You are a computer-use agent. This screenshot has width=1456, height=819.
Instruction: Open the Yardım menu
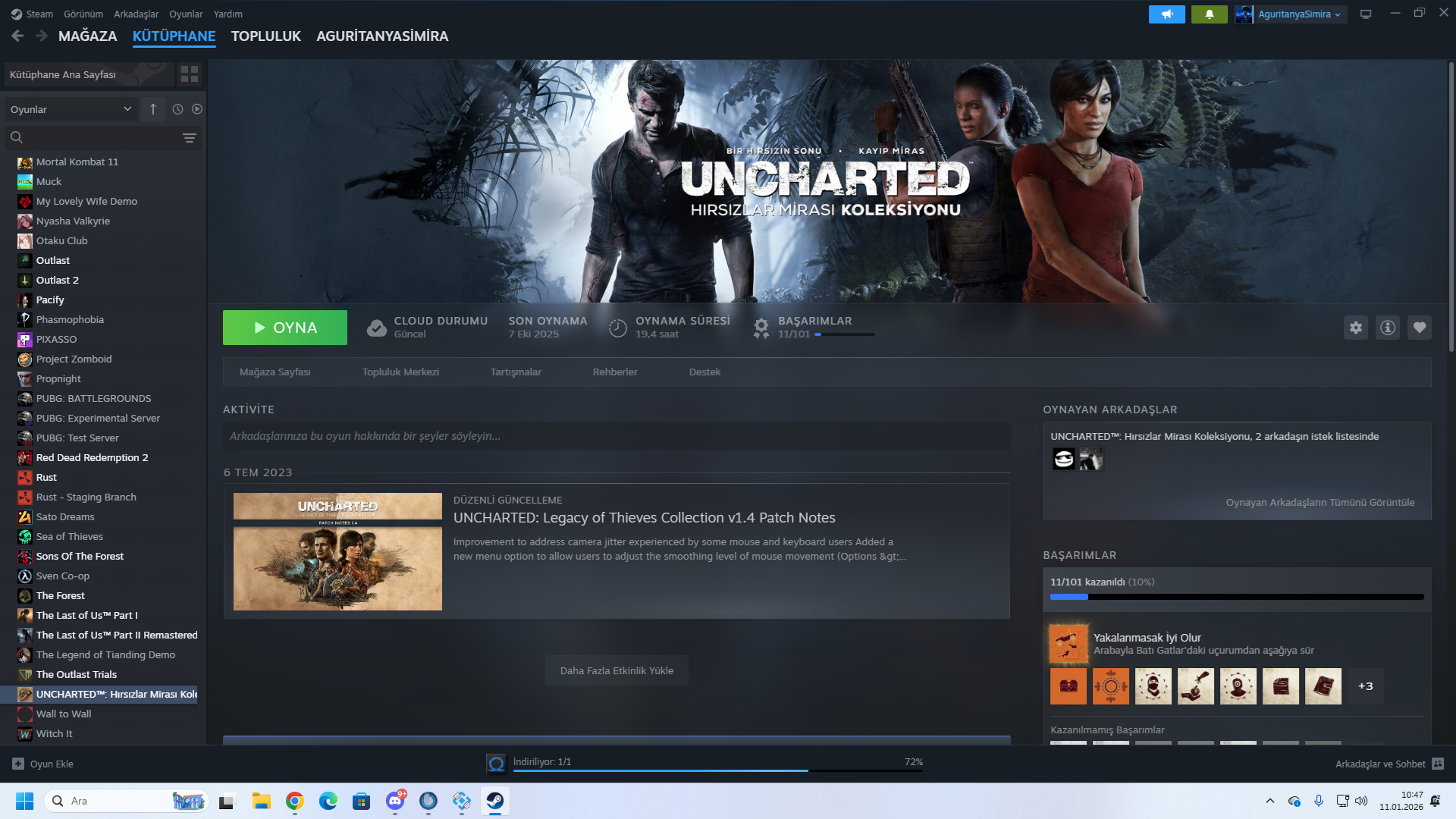point(228,14)
